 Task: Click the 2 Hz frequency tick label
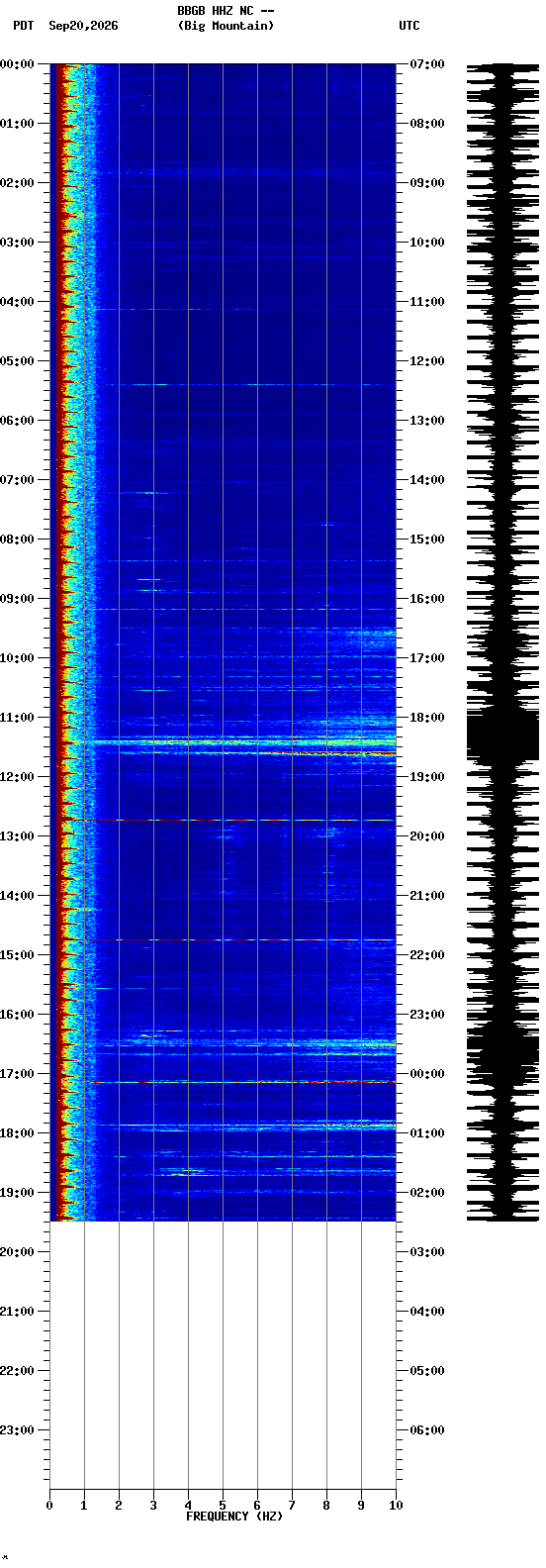coord(119,1506)
